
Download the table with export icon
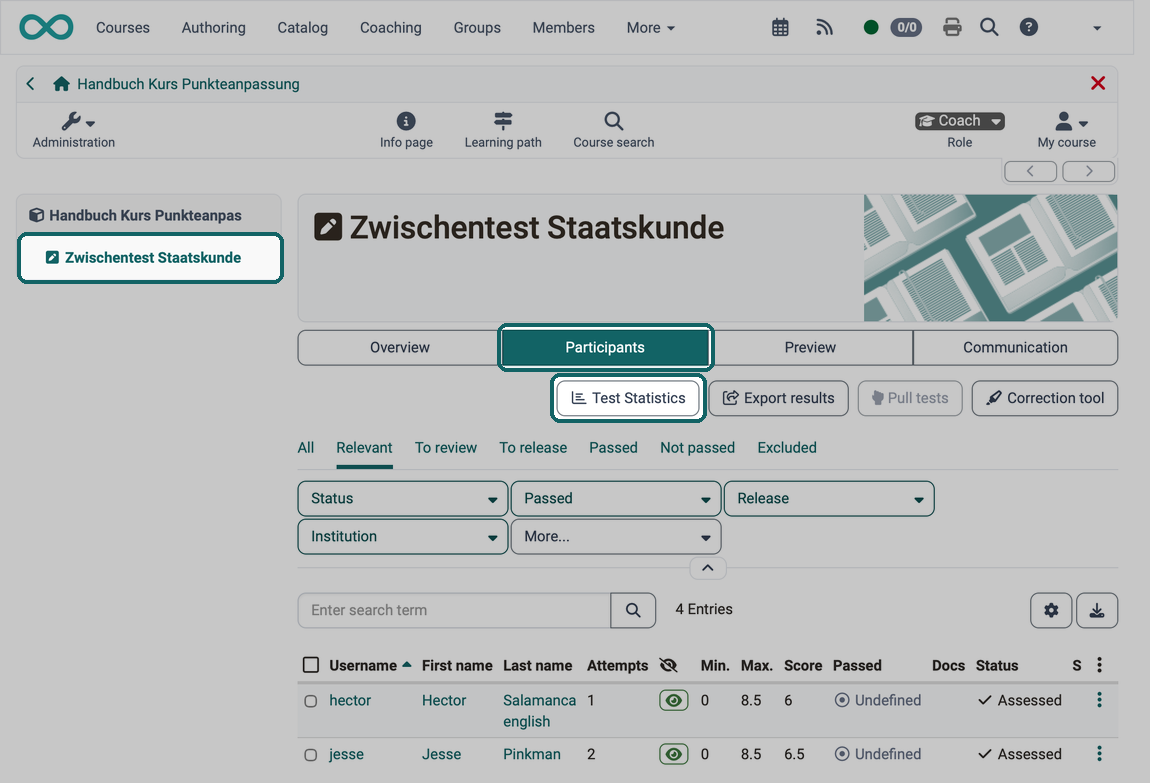point(1097,610)
